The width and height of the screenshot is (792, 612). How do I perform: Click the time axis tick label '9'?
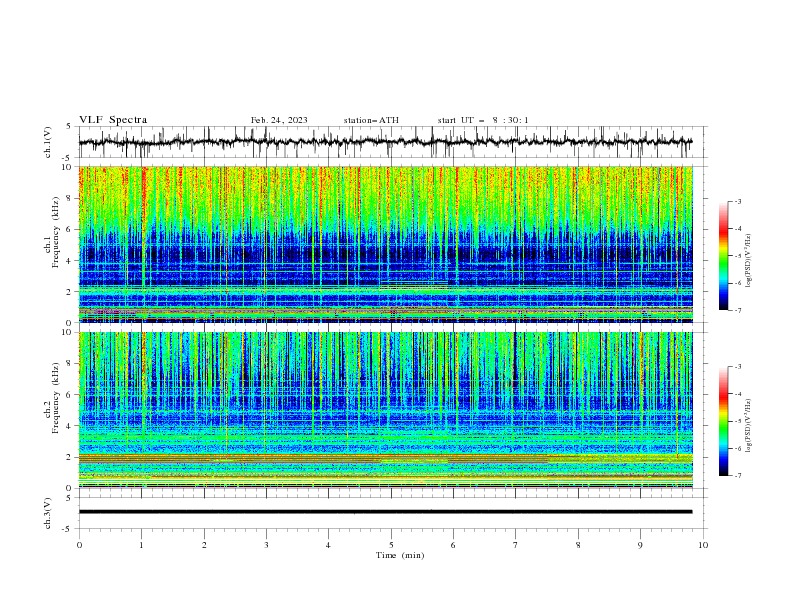coord(640,545)
